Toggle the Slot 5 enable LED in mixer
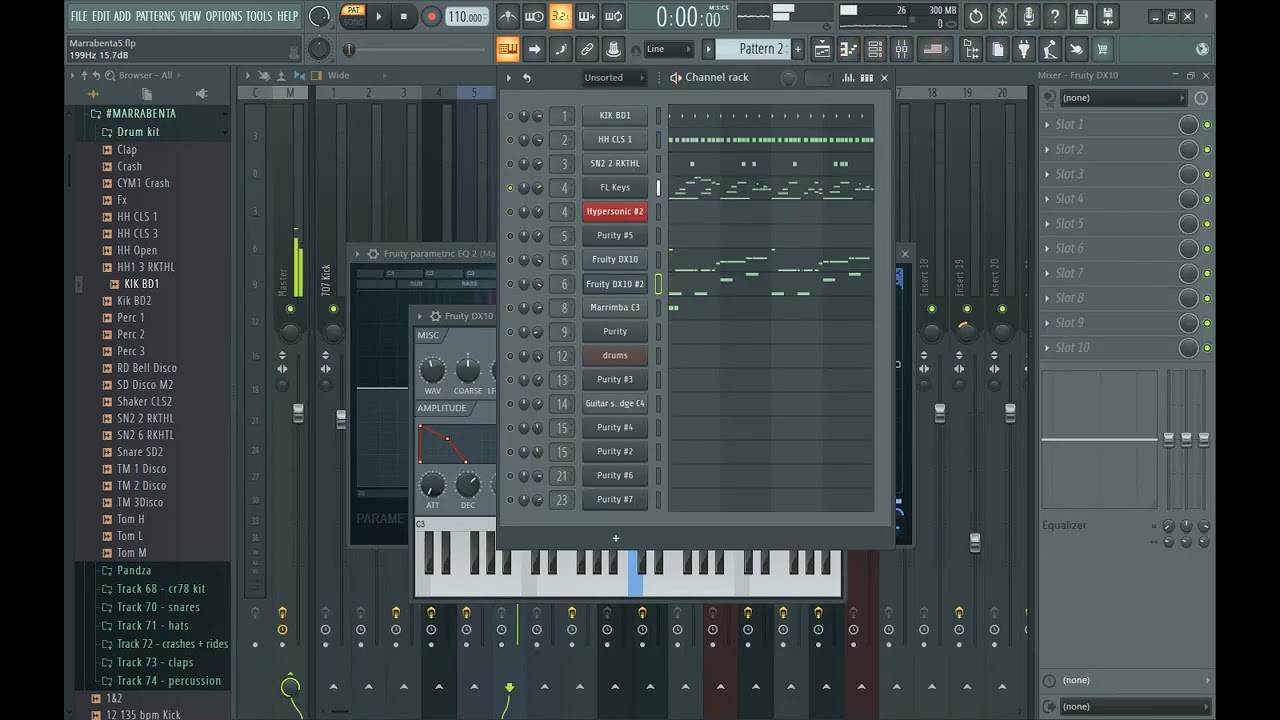Image resolution: width=1280 pixels, height=720 pixels. (x=1207, y=224)
